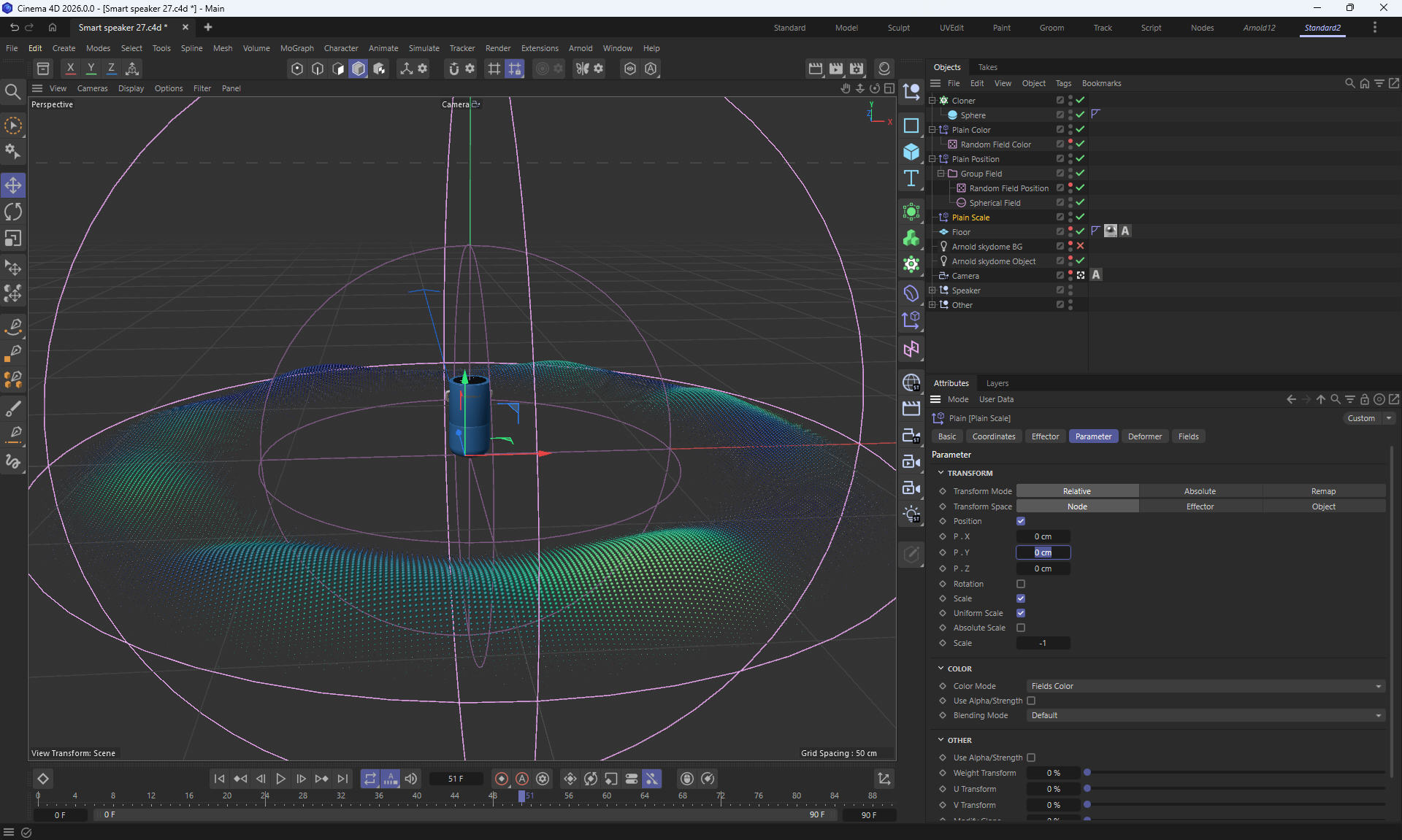Collapse the TRANSFORM section

[941, 473]
